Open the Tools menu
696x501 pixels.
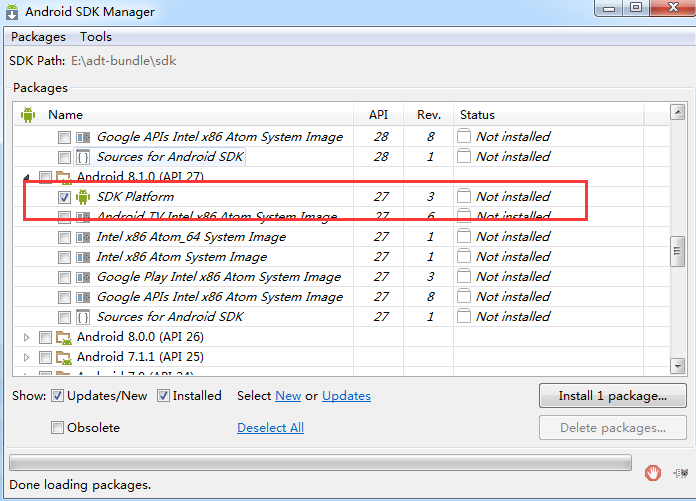click(95, 37)
